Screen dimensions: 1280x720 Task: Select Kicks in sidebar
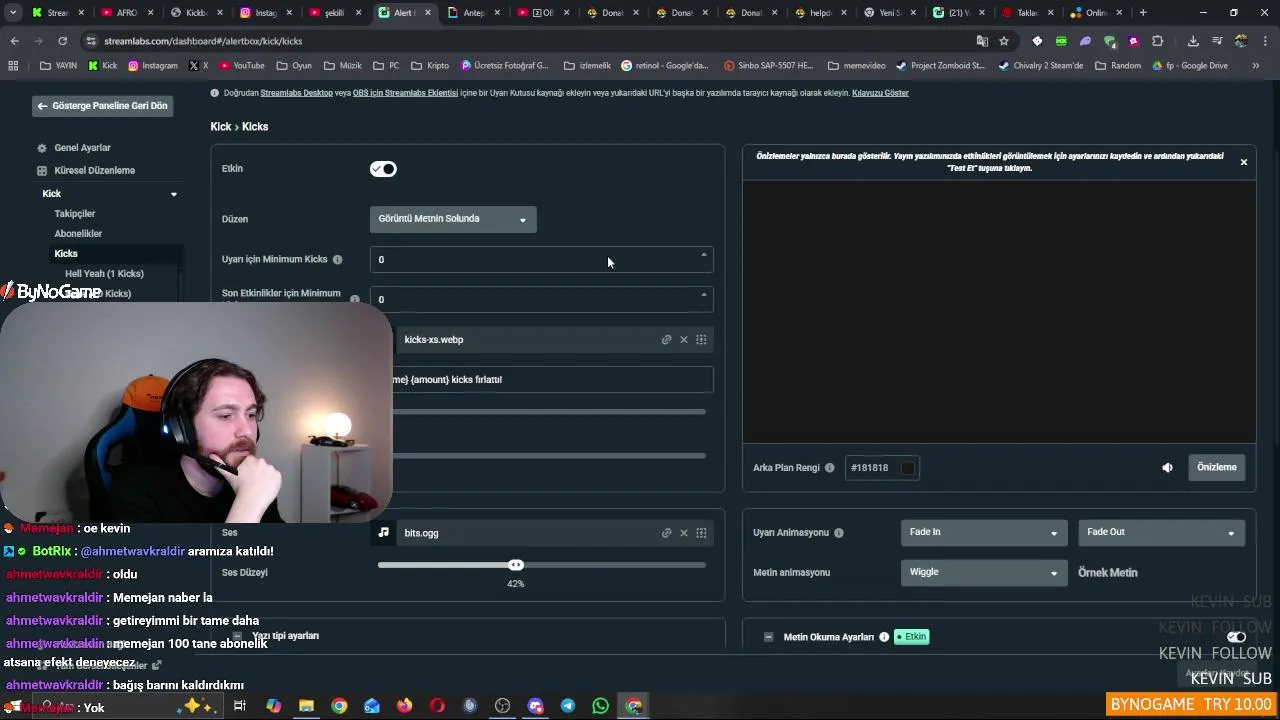tap(66, 254)
